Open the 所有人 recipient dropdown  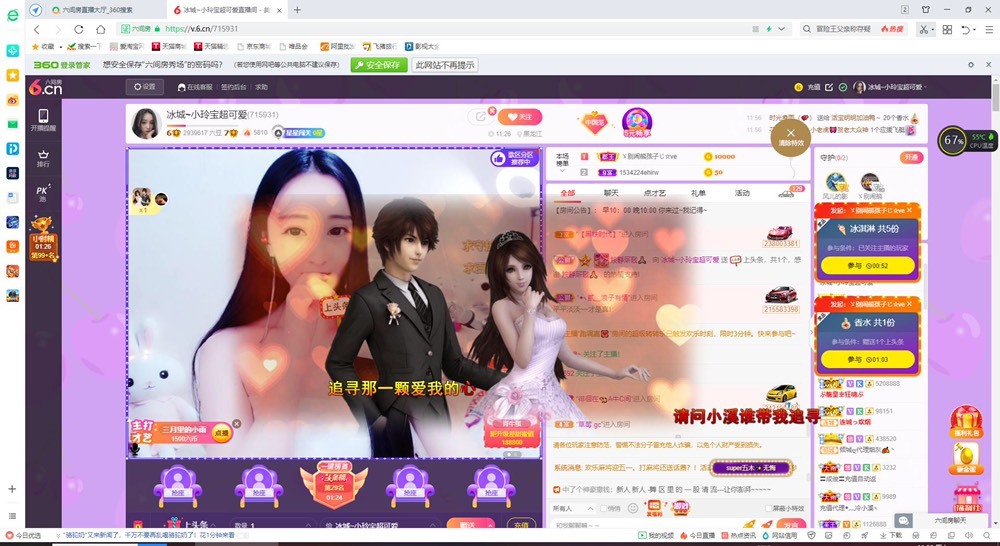572,508
